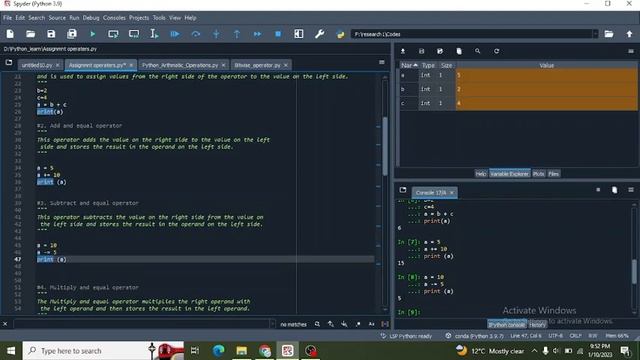Expand find text history dropdown
The image size is (640, 360).
(x=272, y=324)
